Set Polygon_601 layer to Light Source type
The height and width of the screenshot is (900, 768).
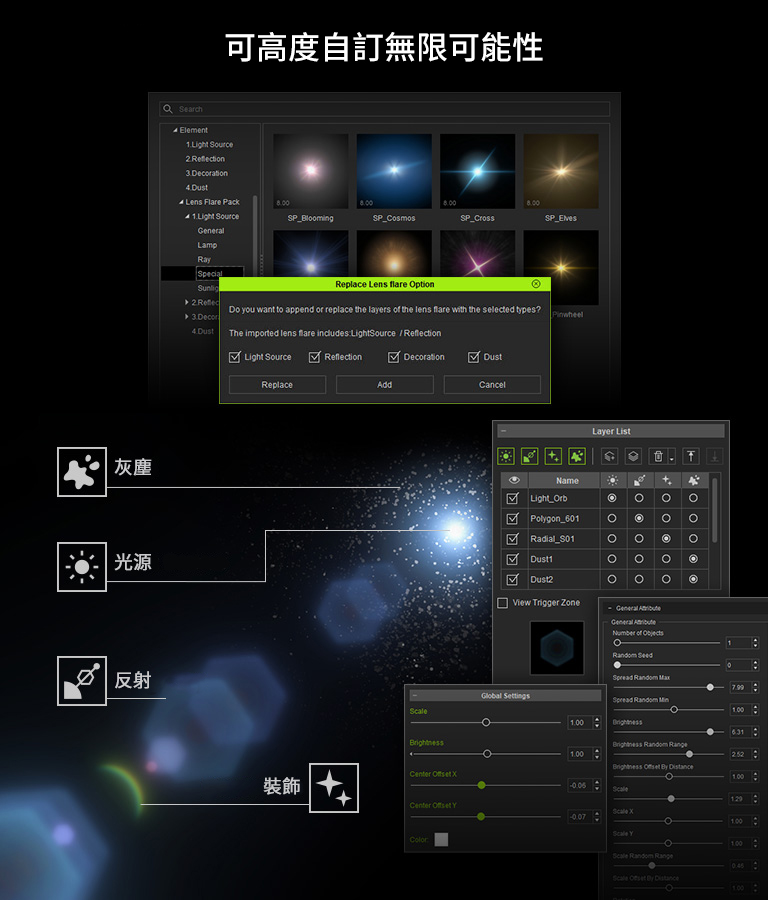pyautogui.click(x=612, y=519)
